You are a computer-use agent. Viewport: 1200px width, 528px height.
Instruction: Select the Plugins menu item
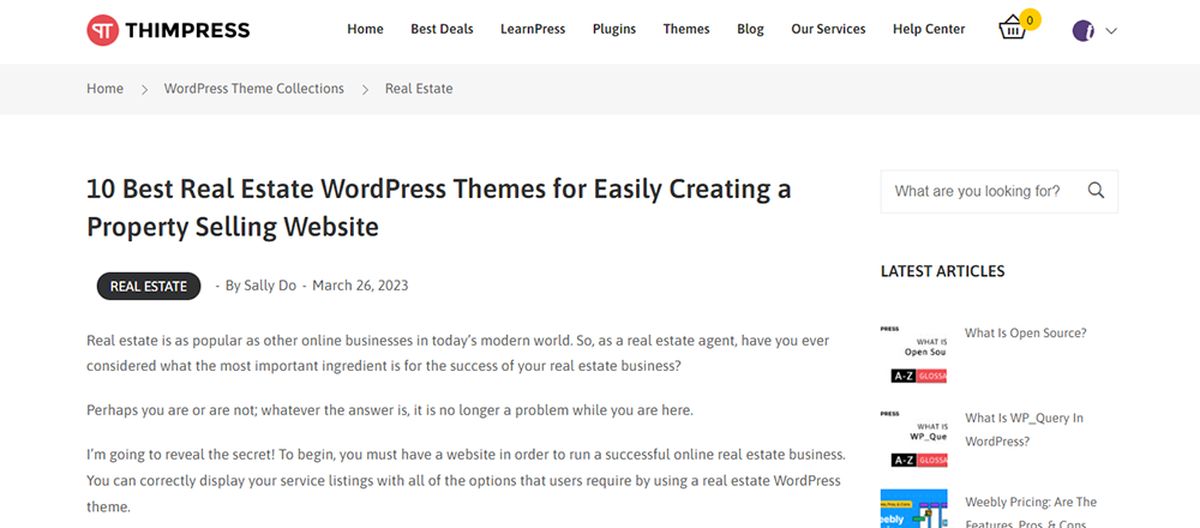pyautogui.click(x=614, y=29)
